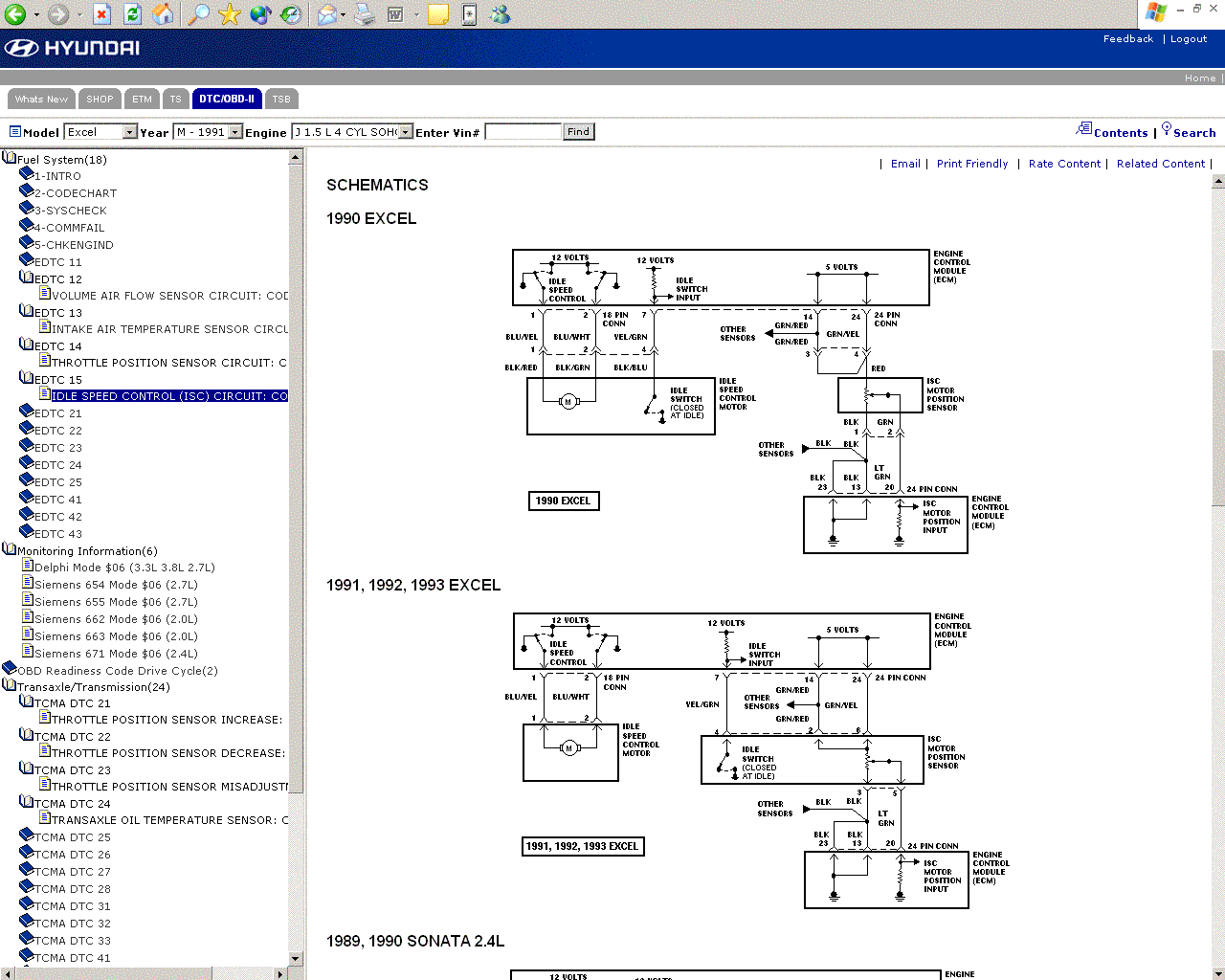Collapse the EDTC 15 tree node

tap(27, 379)
